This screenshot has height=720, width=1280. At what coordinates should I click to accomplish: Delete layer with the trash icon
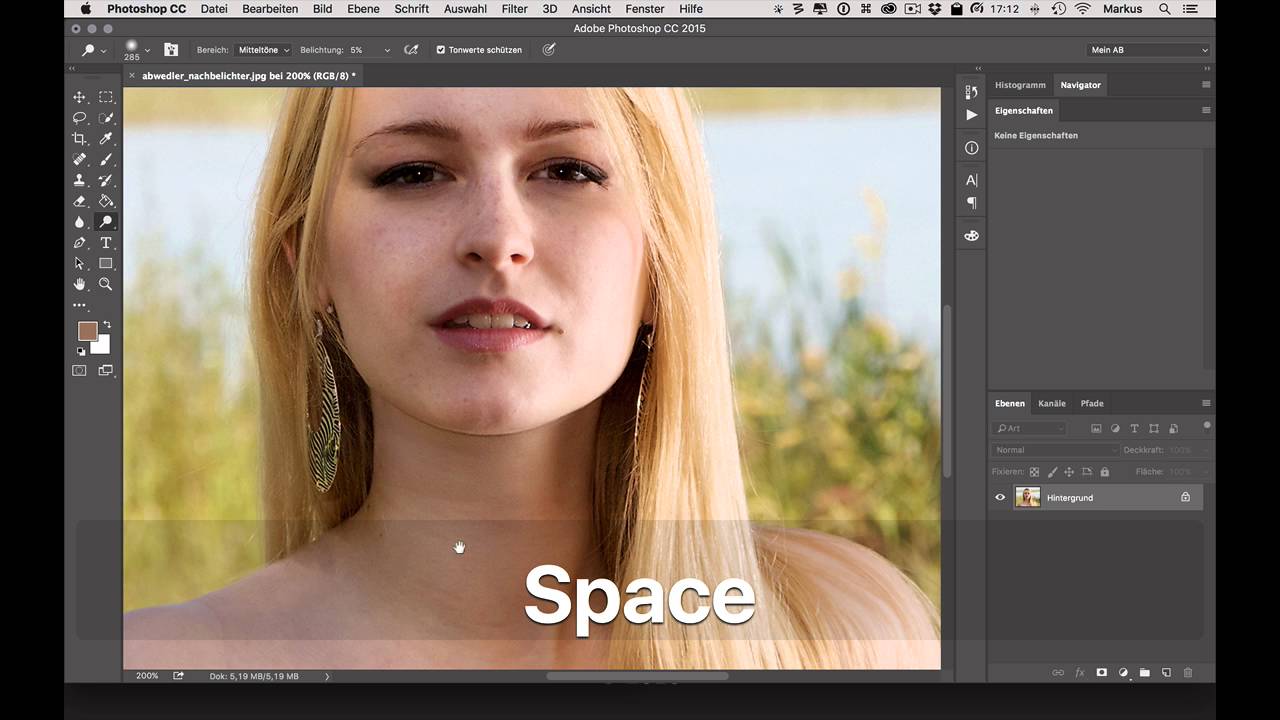(1188, 673)
